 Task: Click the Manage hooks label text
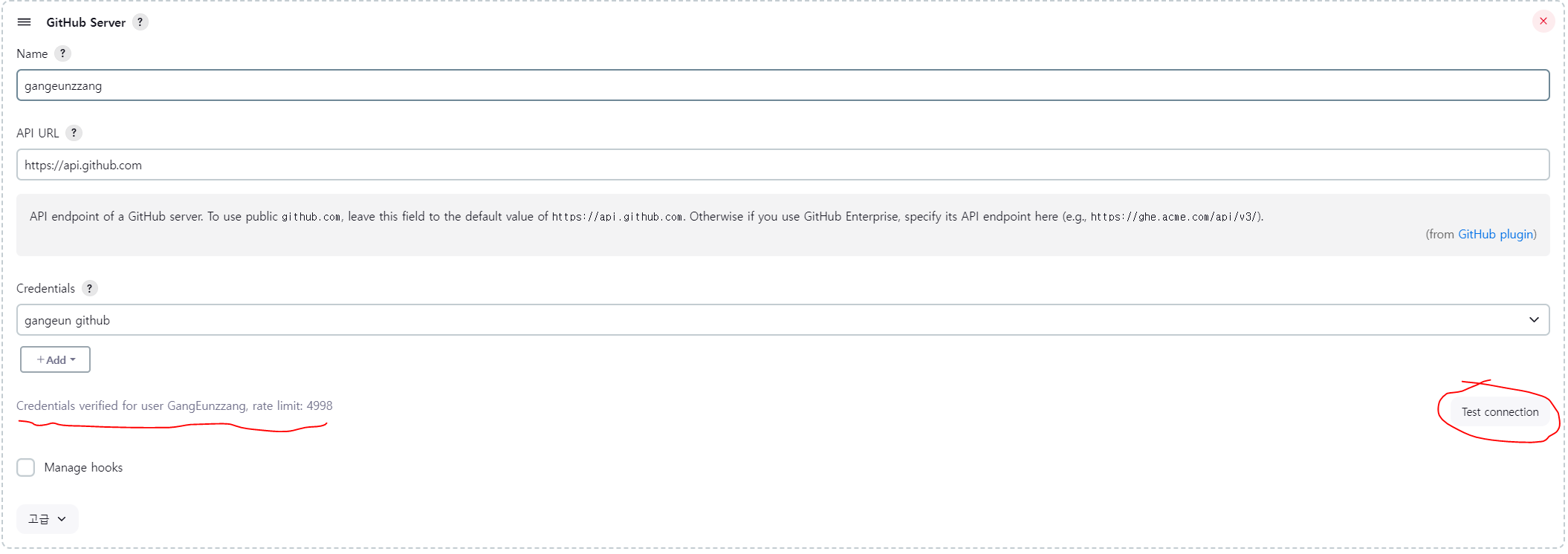[83, 467]
